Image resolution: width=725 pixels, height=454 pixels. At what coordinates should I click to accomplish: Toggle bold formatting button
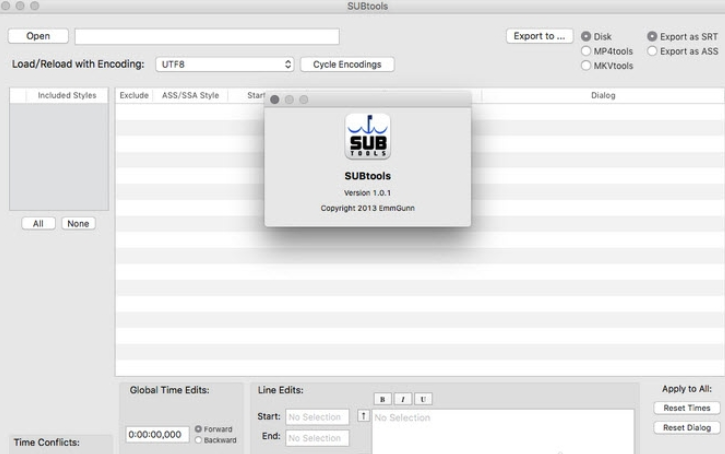382,399
